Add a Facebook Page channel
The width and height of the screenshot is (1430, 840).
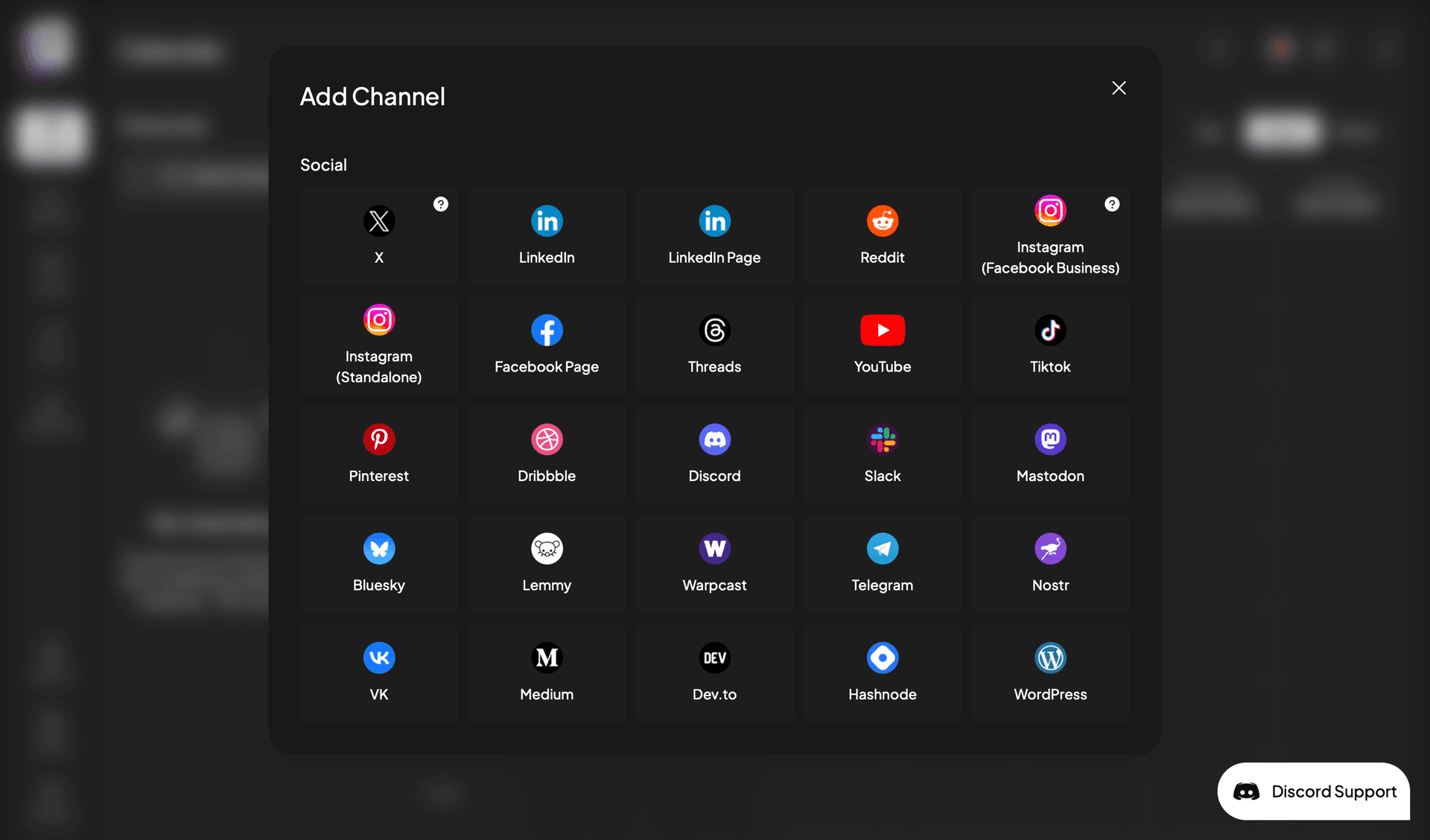547,345
